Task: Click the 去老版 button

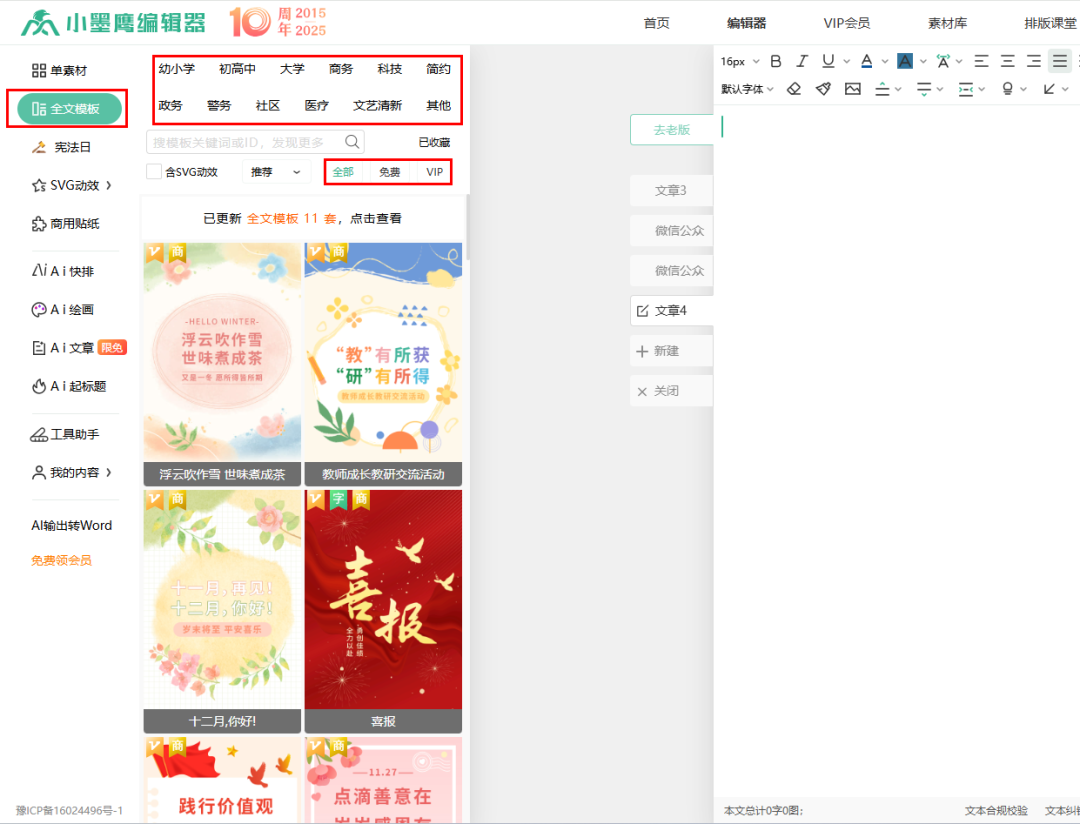Action: (671, 130)
